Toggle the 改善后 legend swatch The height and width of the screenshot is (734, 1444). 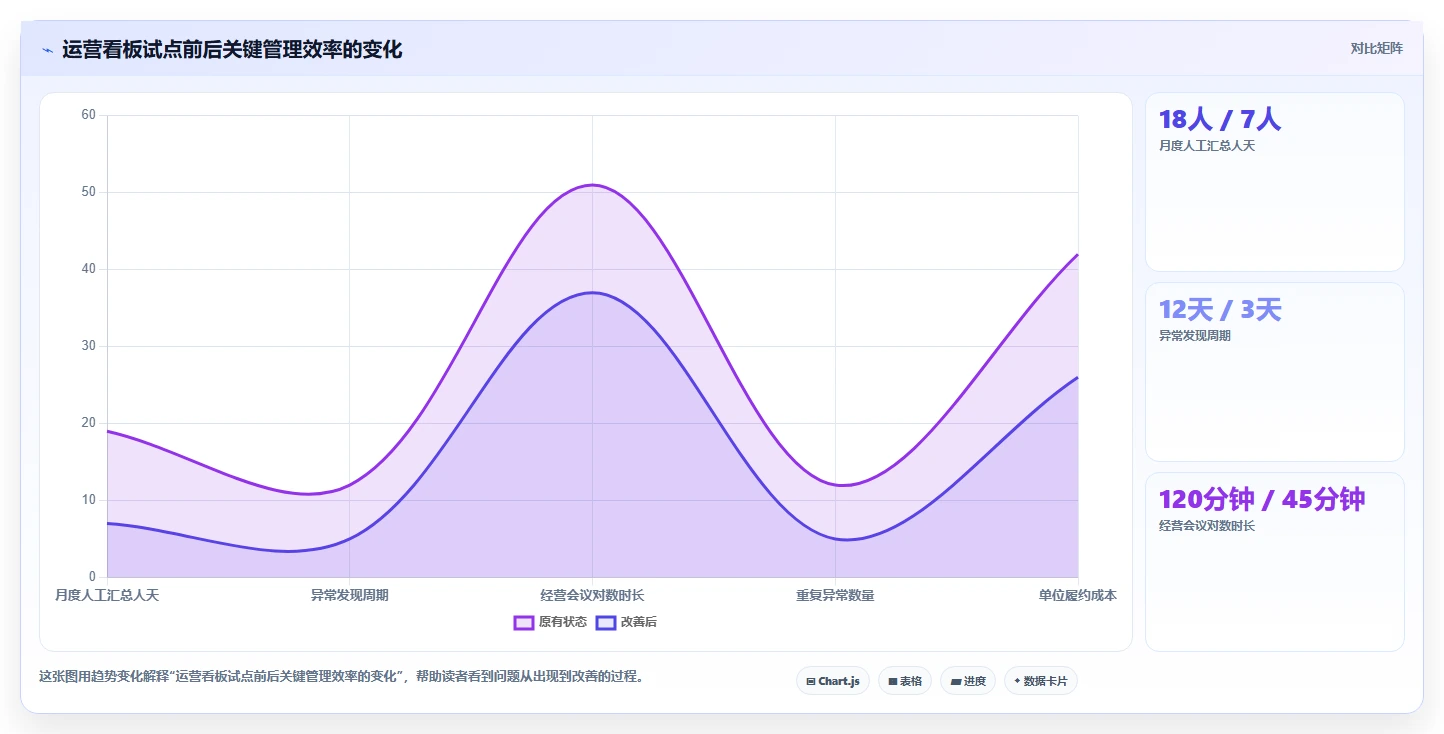pyautogui.click(x=606, y=622)
